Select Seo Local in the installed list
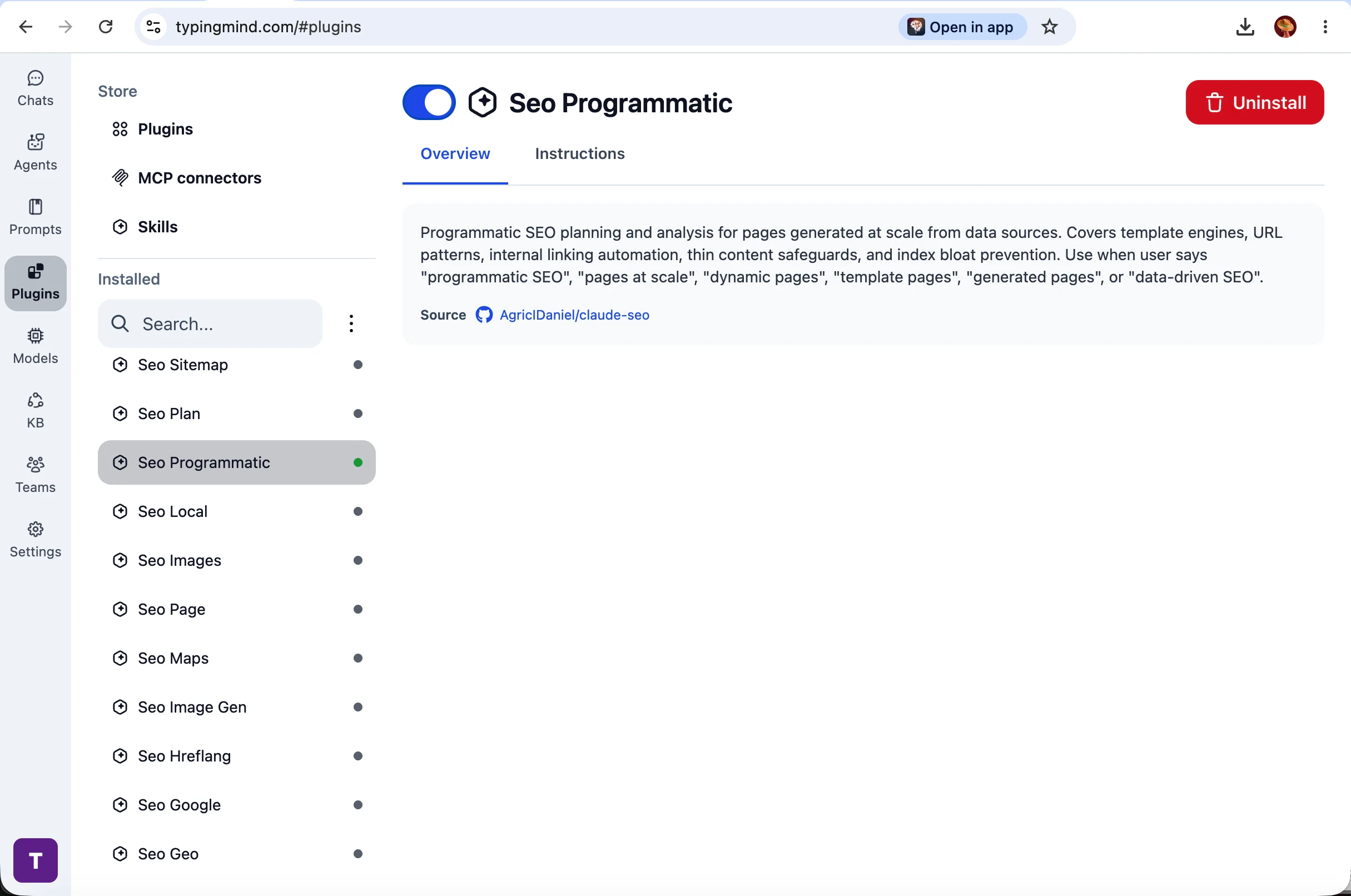This screenshot has height=896, width=1351. [237, 511]
